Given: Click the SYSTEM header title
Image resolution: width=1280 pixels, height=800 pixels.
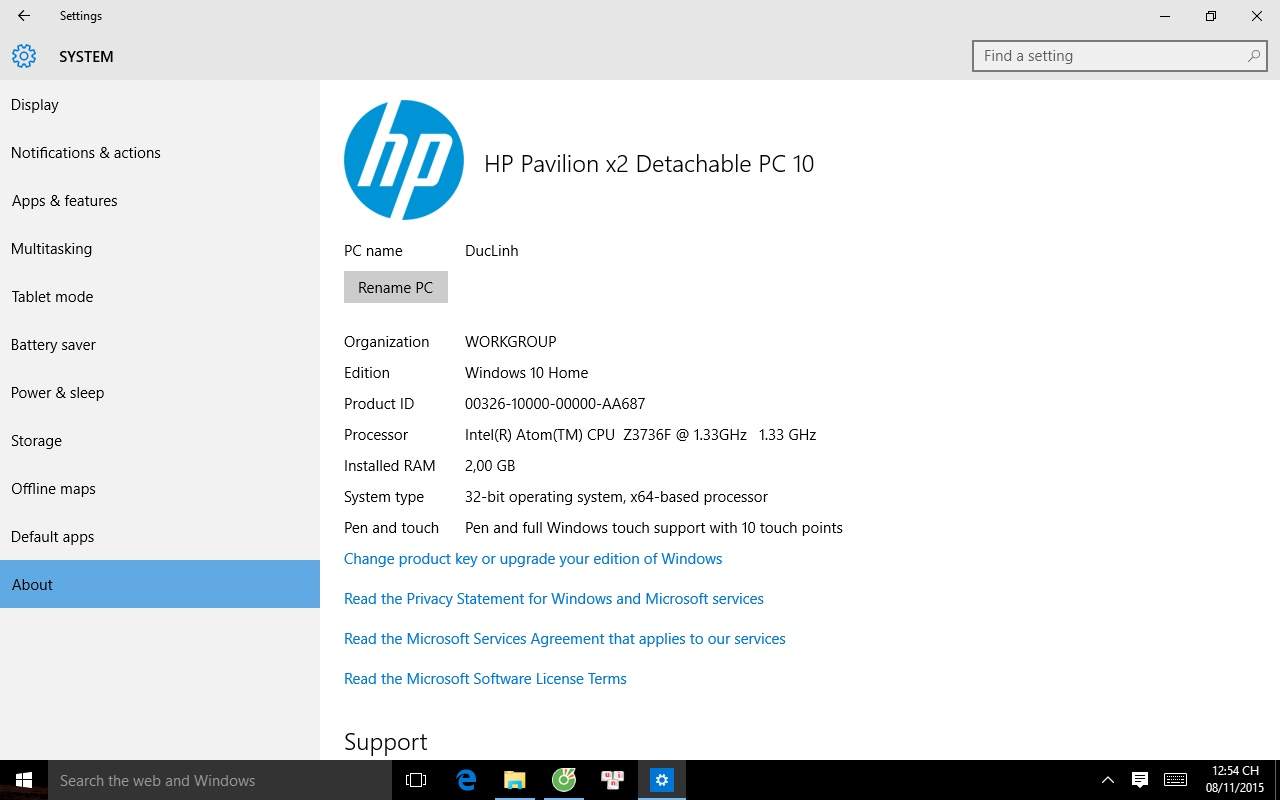Looking at the screenshot, I should click(x=86, y=57).
